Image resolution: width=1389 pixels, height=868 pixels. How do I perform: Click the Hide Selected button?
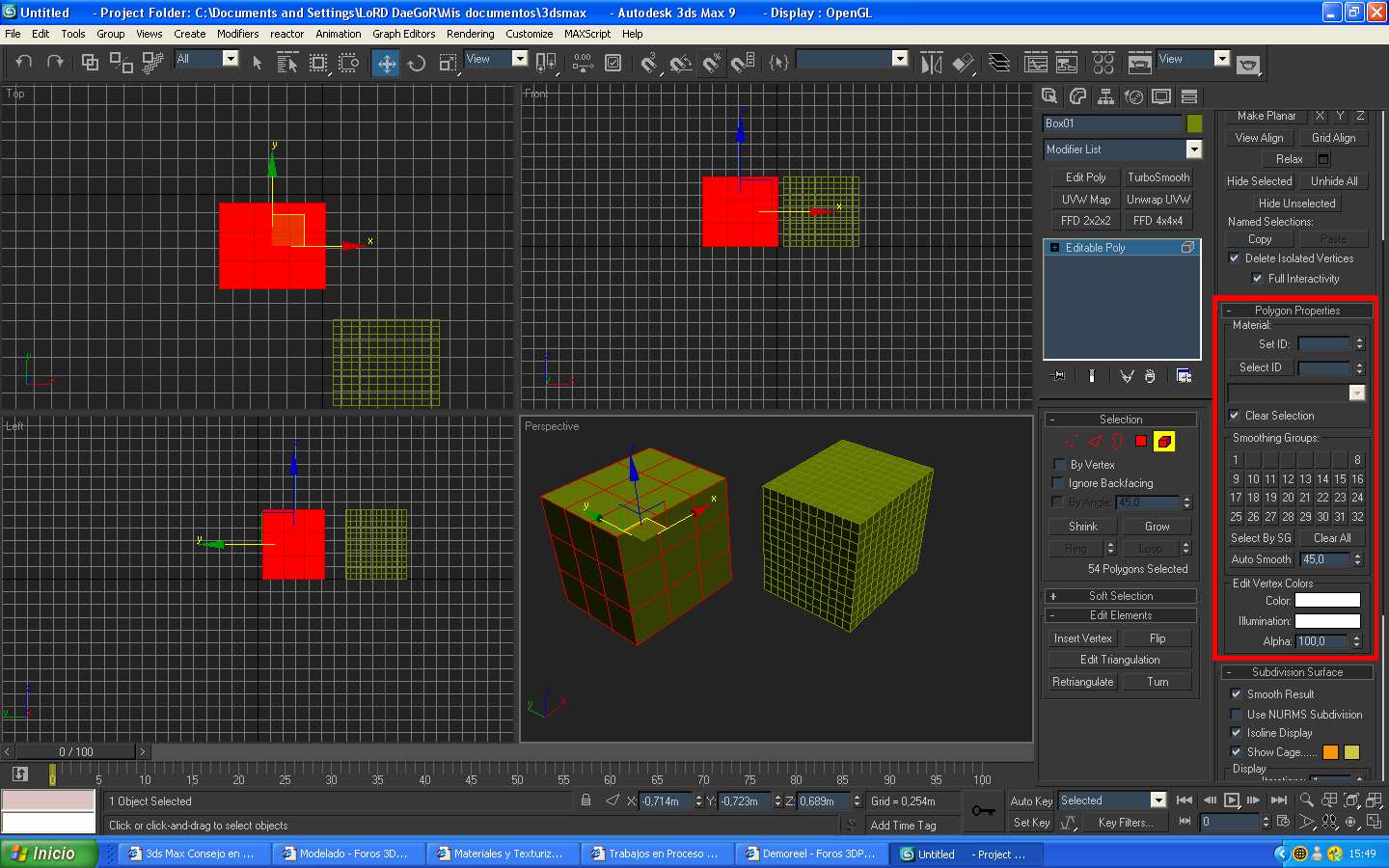[x=1259, y=181]
